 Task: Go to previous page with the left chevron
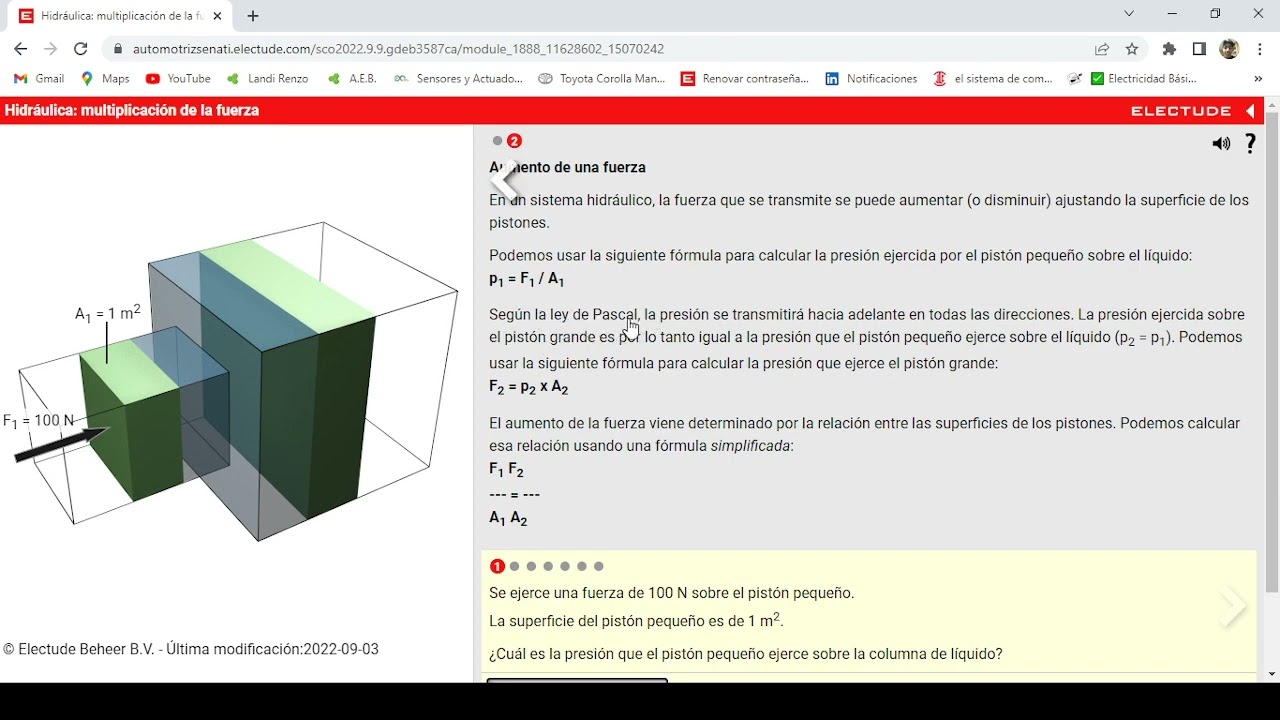(506, 182)
